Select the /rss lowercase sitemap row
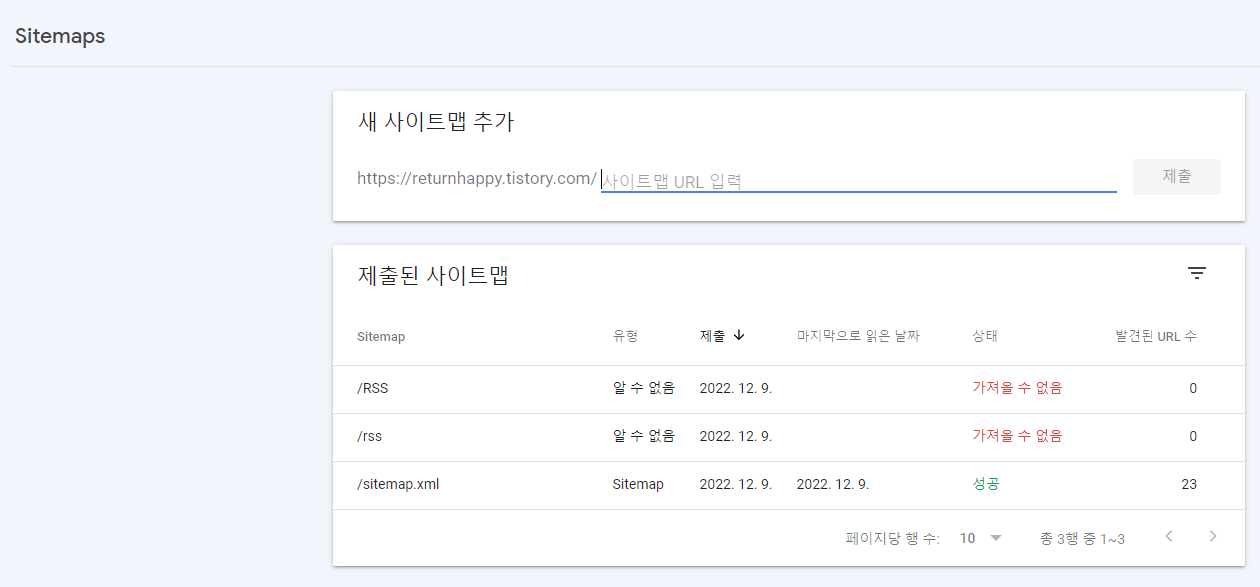The width and height of the screenshot is (1260, 587). pyautogui.click(x=789, y=437)
